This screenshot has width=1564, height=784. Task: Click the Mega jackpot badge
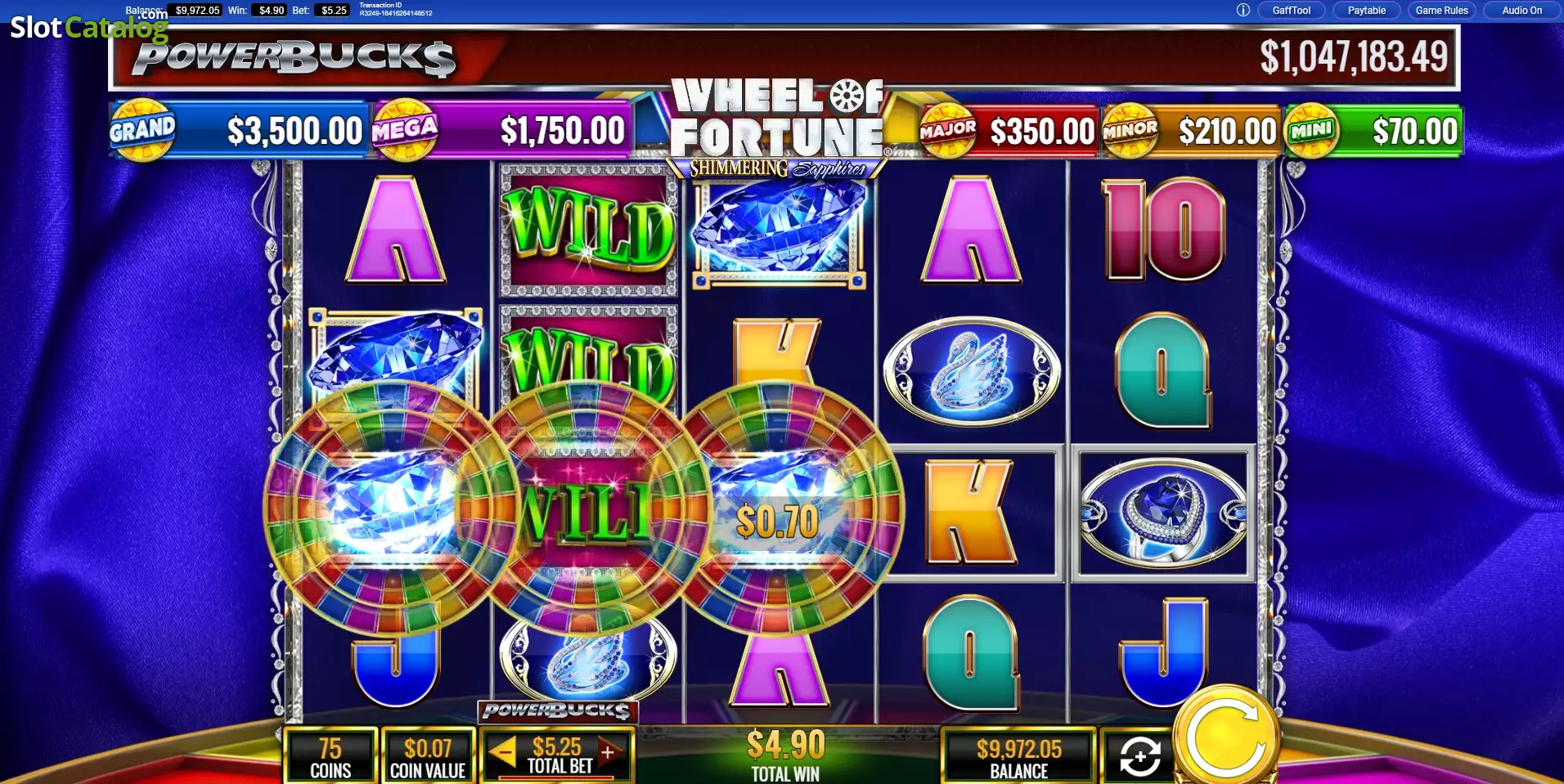405,130
